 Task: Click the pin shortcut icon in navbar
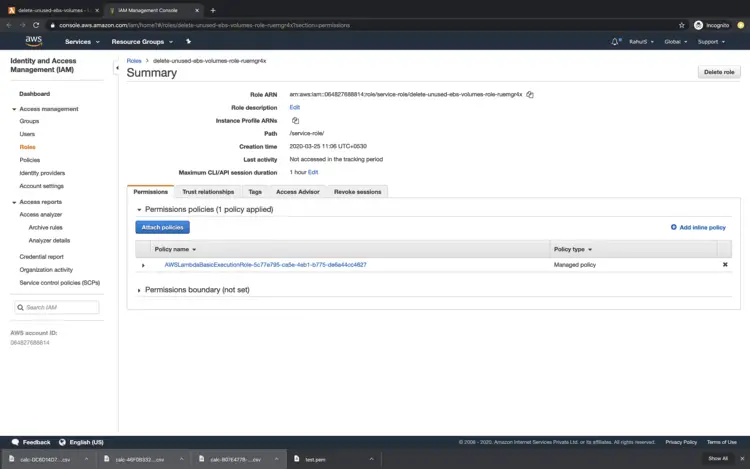pos(188,42)
